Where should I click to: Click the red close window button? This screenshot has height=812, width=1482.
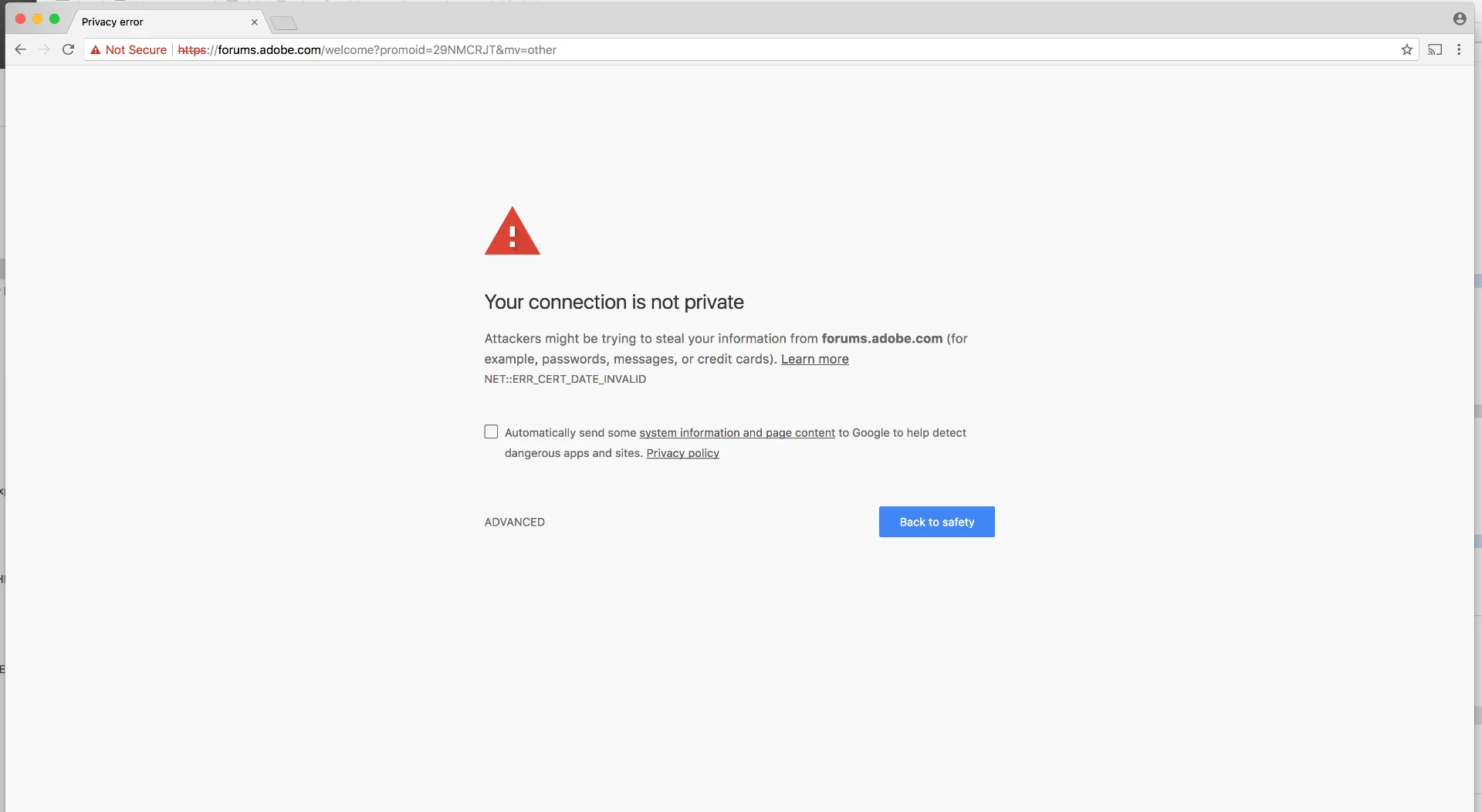coord(20,19)
